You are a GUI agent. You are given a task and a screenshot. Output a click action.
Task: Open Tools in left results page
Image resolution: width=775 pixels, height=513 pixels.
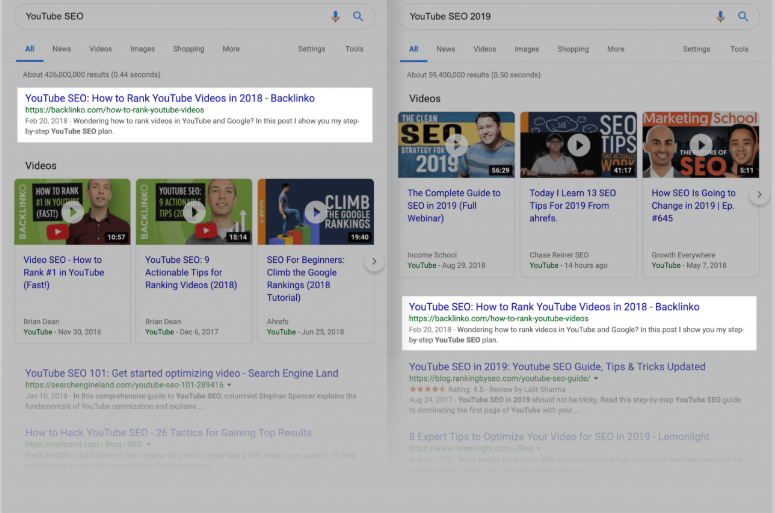tap(354, 49)
